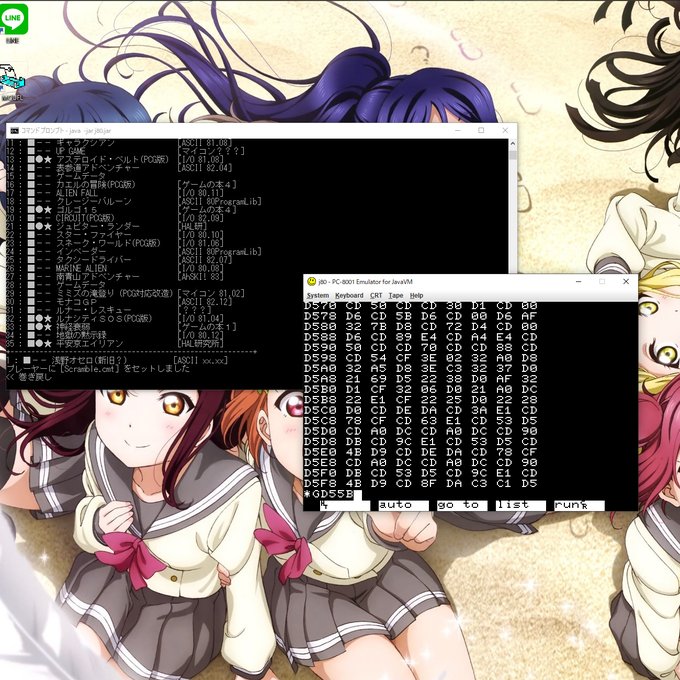The width and height of the screenshot is (680, 680).
Task: Close the j80 emulator window
Action: (626, 281)
